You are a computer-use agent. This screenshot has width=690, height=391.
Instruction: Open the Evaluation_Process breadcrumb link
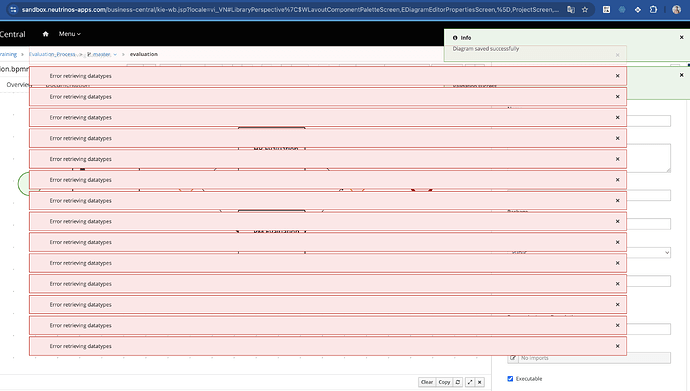click(52, 54)
